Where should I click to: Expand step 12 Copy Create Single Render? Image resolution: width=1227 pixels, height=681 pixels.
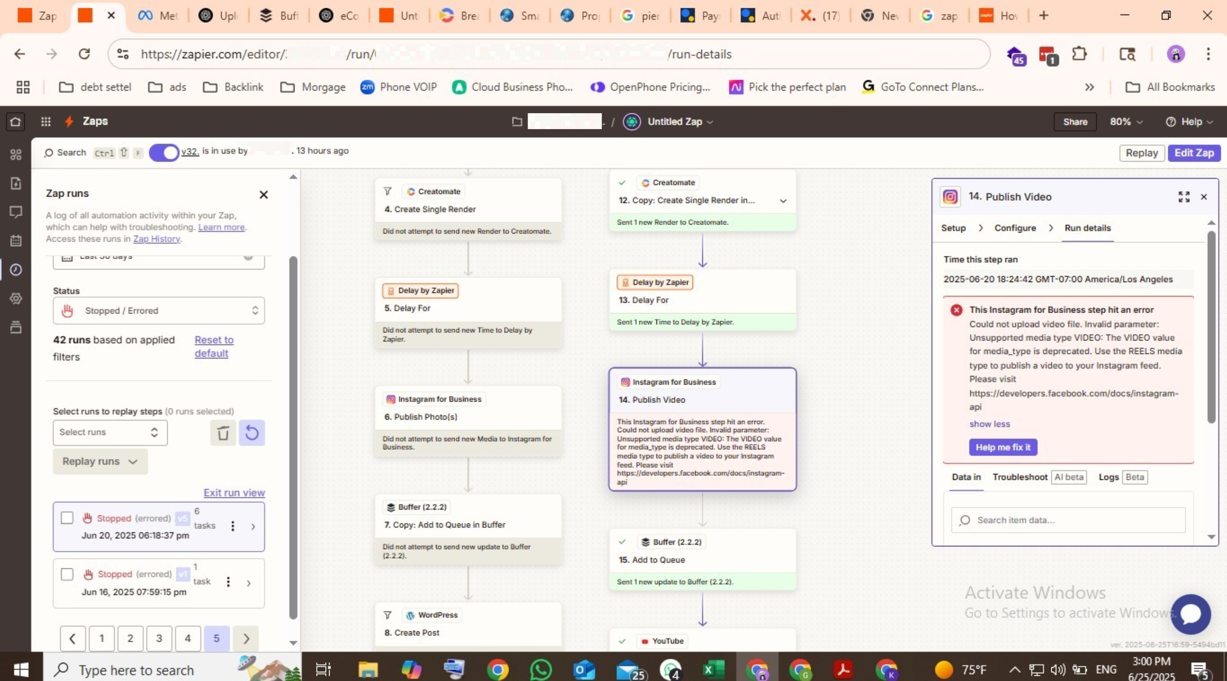click(x=783, y=201)
